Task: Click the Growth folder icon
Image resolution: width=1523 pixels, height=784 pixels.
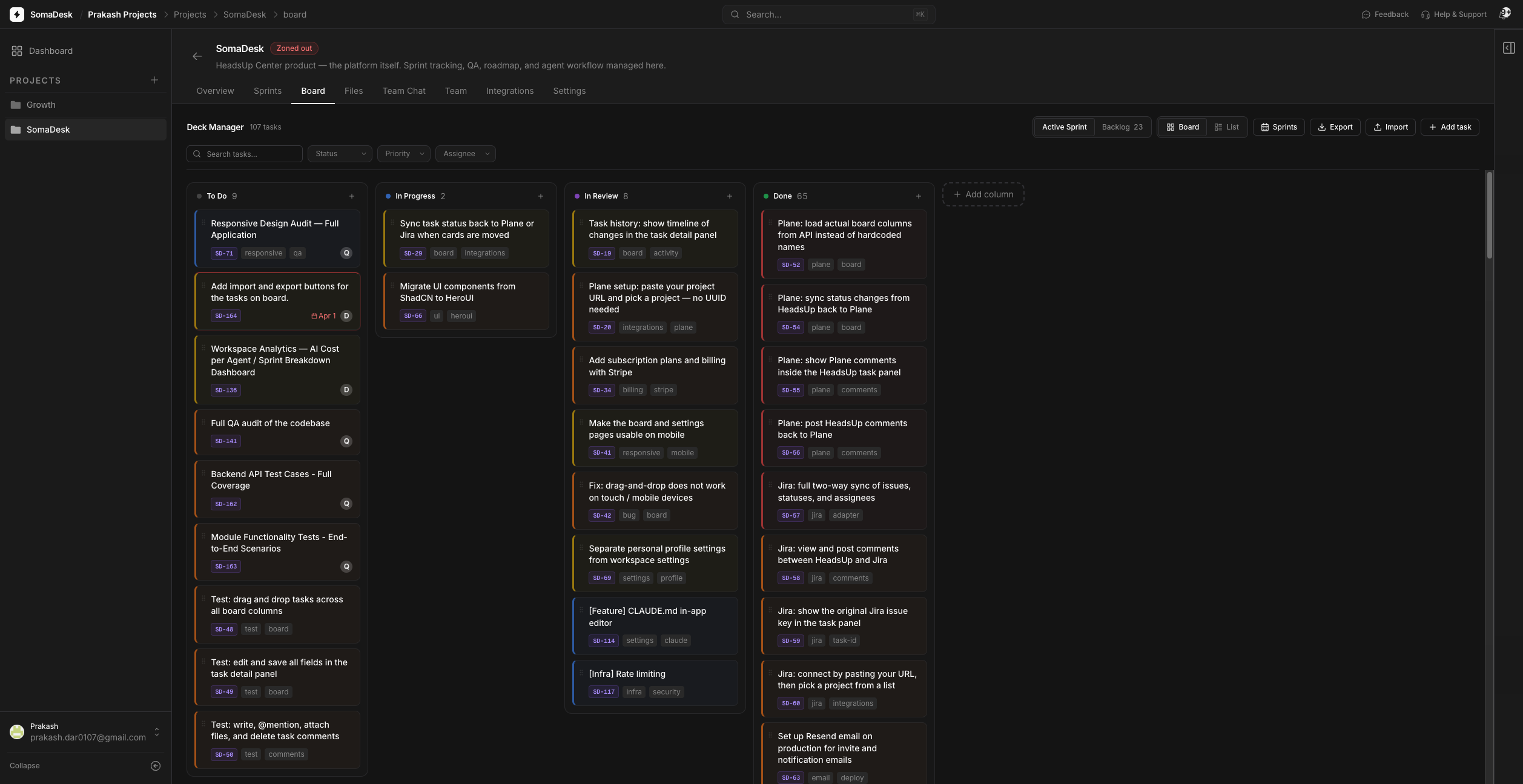Action: [x=16, y=105]
